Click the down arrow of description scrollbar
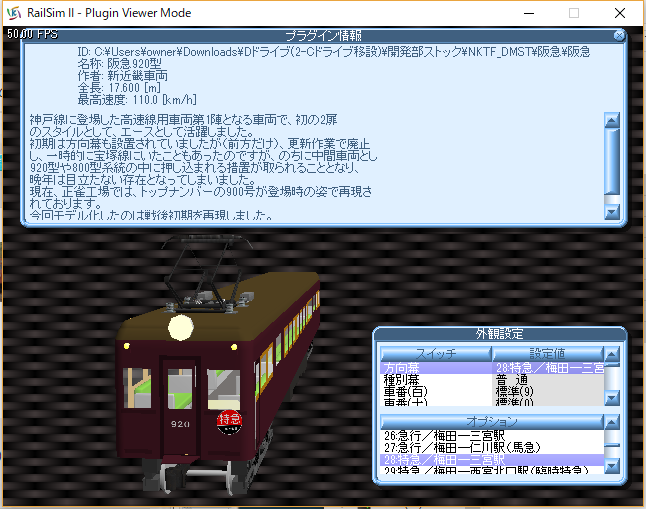The width and height of the screenshot is (646, 509). coord(612,212)
